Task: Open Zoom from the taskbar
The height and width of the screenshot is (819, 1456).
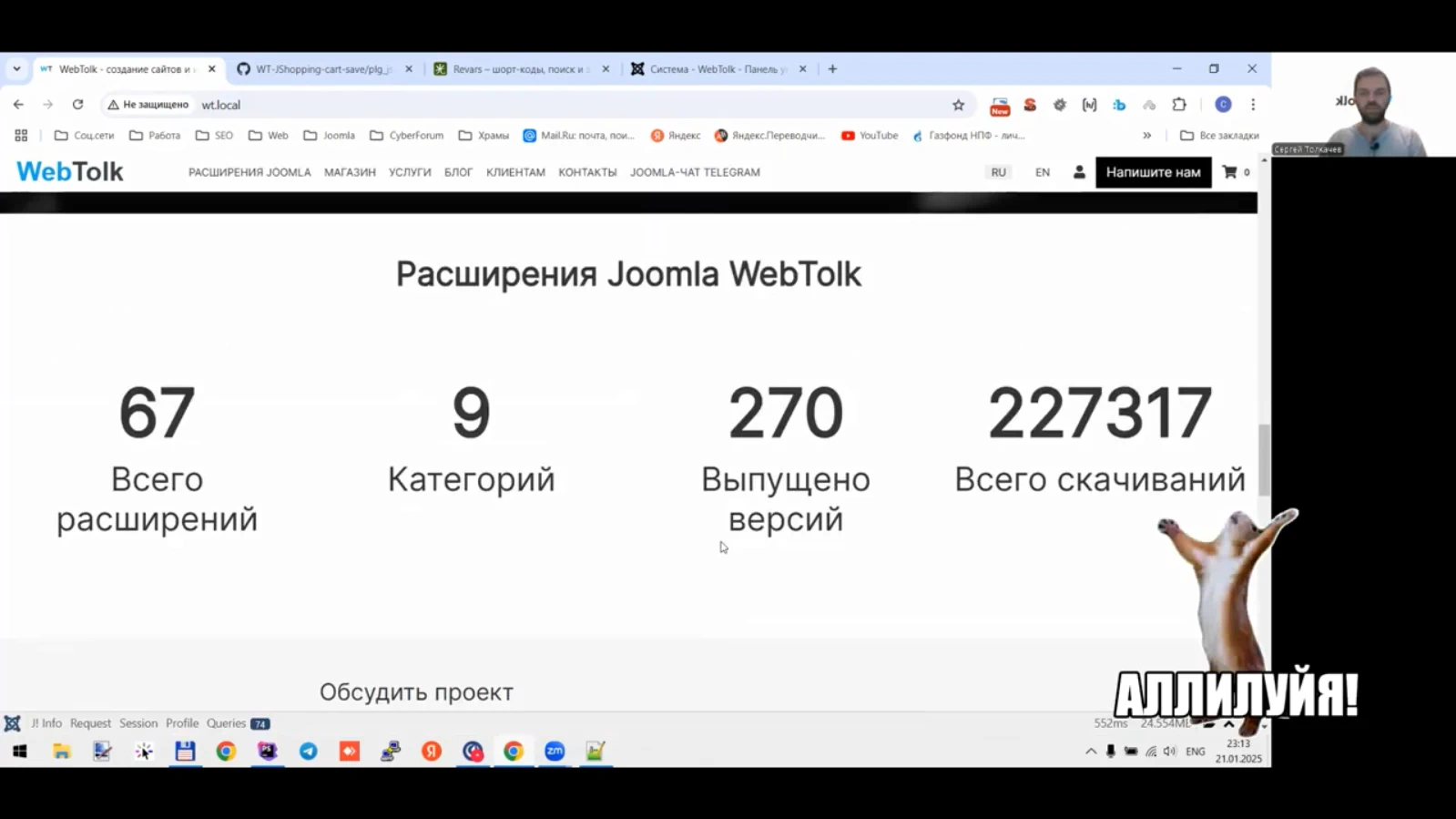Action: 555,752
